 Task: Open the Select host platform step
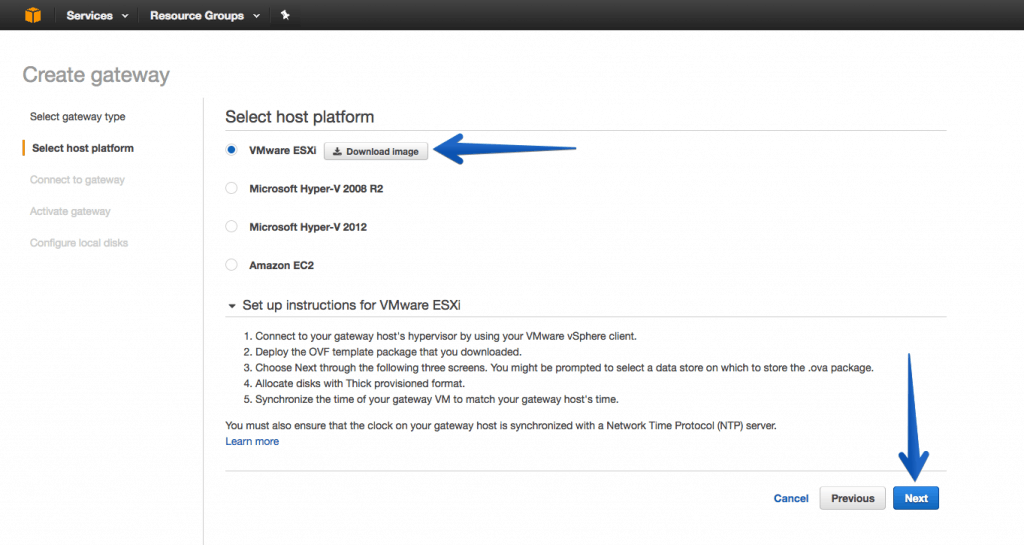pos(83,148)
